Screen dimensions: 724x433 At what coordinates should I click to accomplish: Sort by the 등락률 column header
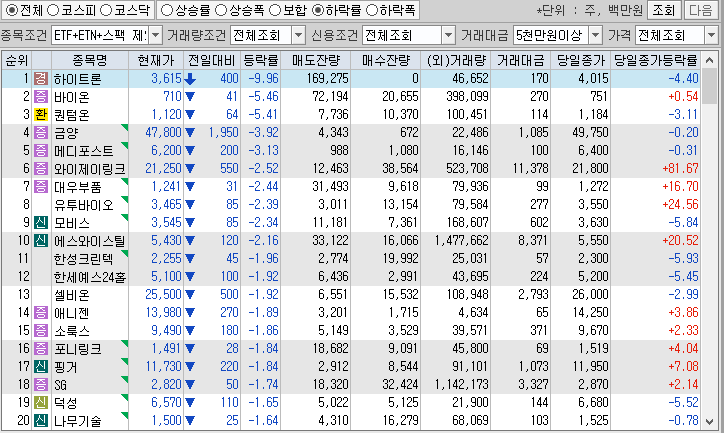point(261,60)
